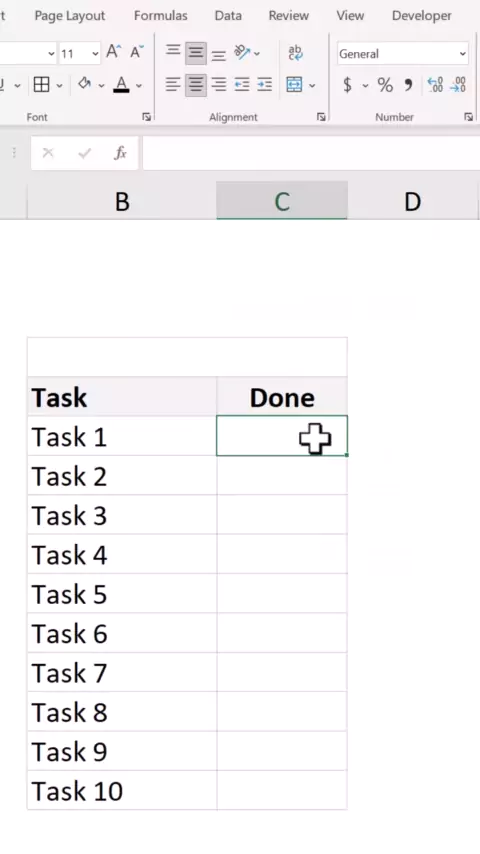The height and width of the screenshot is (854, 480).
Task: Expand the Borders dropdown arrow
Action: click(x=59, y=86)
